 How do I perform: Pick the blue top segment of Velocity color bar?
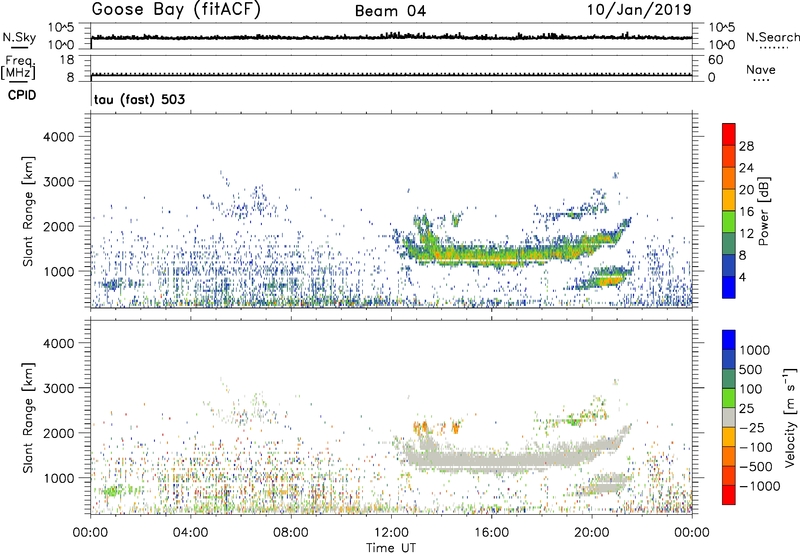[x=729, y=340]
